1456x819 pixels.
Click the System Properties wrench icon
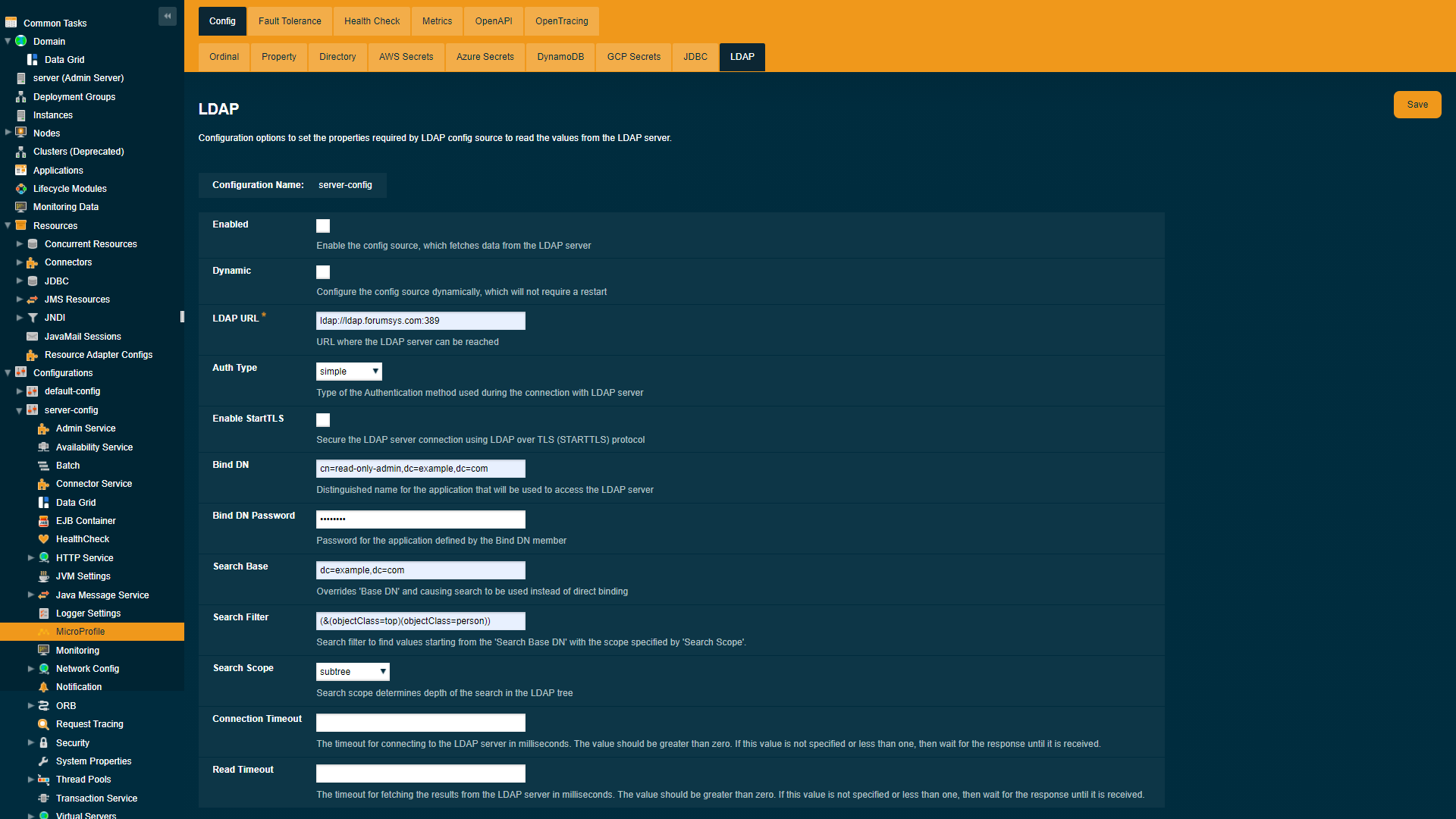point(44,761)
